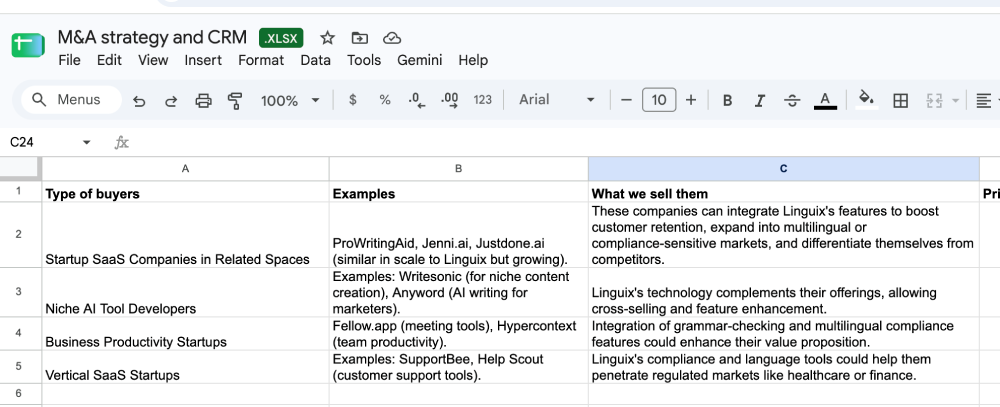Open more number formats 123

click(483, 100)
